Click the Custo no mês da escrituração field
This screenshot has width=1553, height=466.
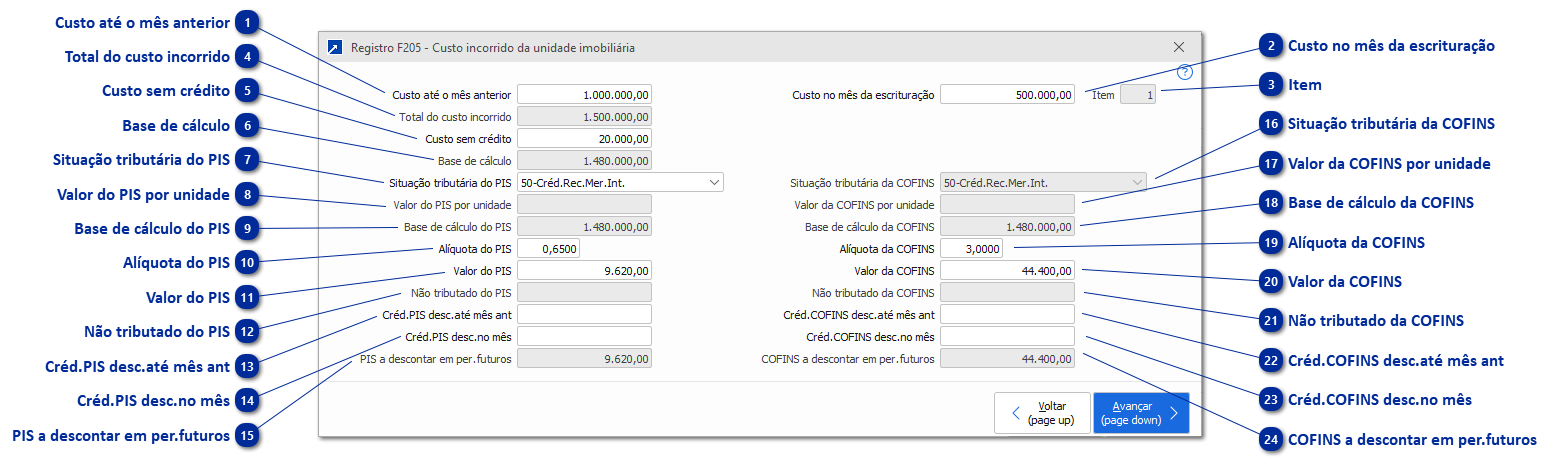pos(1008,95)
